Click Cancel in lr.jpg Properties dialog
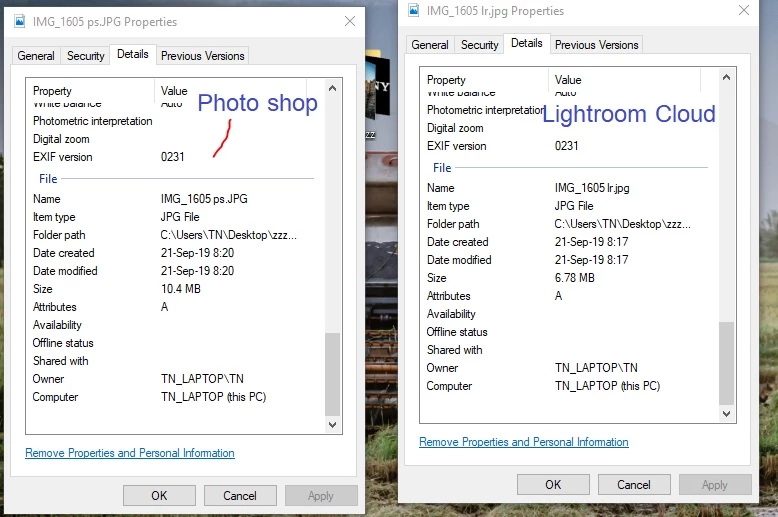778x517 pixels. coord(634,485)
